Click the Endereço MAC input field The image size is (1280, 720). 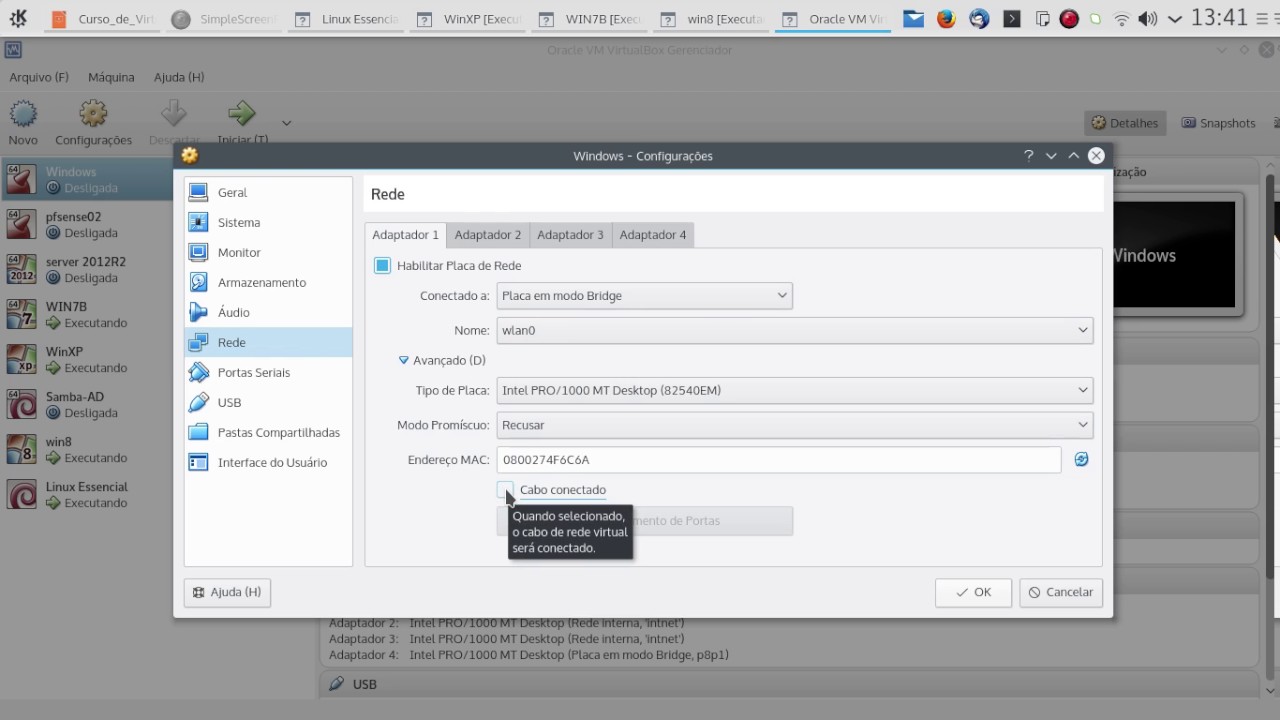tap(779, 460)
